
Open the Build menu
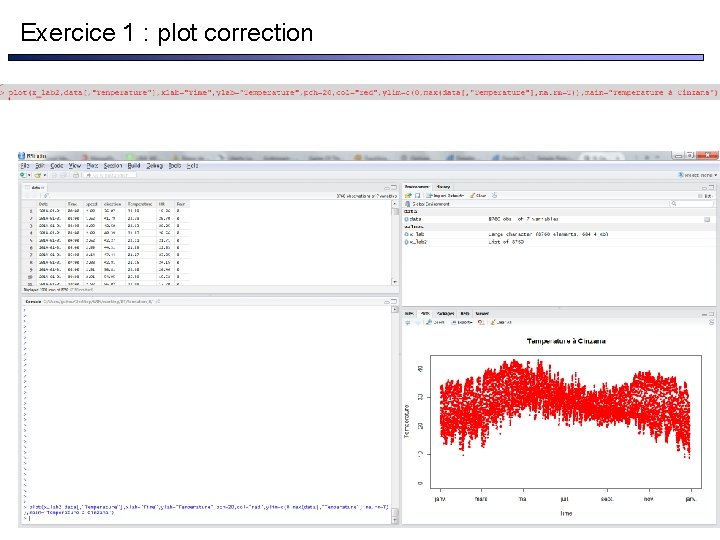pos(134,166)
